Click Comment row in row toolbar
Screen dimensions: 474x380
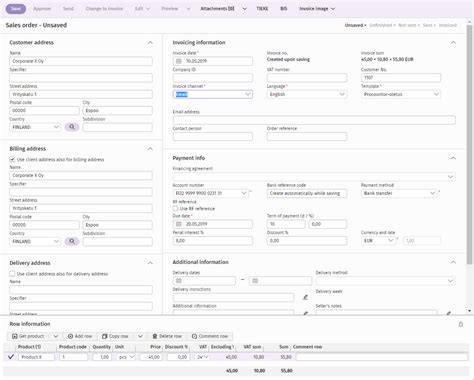tap(210, 336)
